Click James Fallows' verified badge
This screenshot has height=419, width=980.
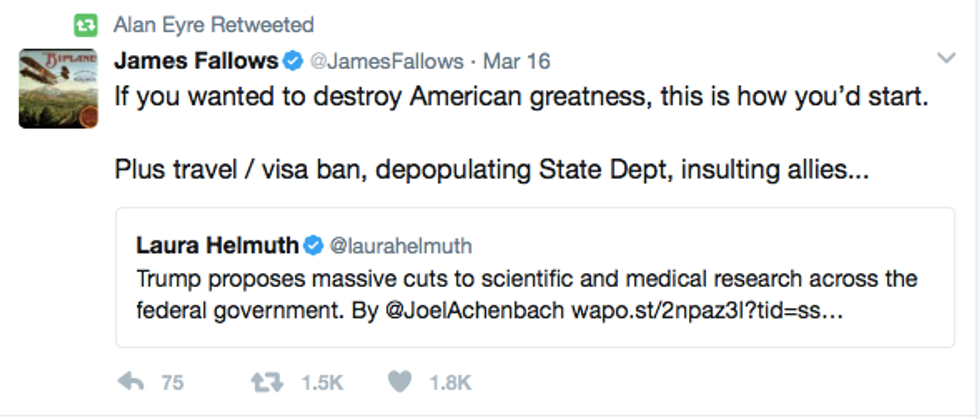pos(292,61)
